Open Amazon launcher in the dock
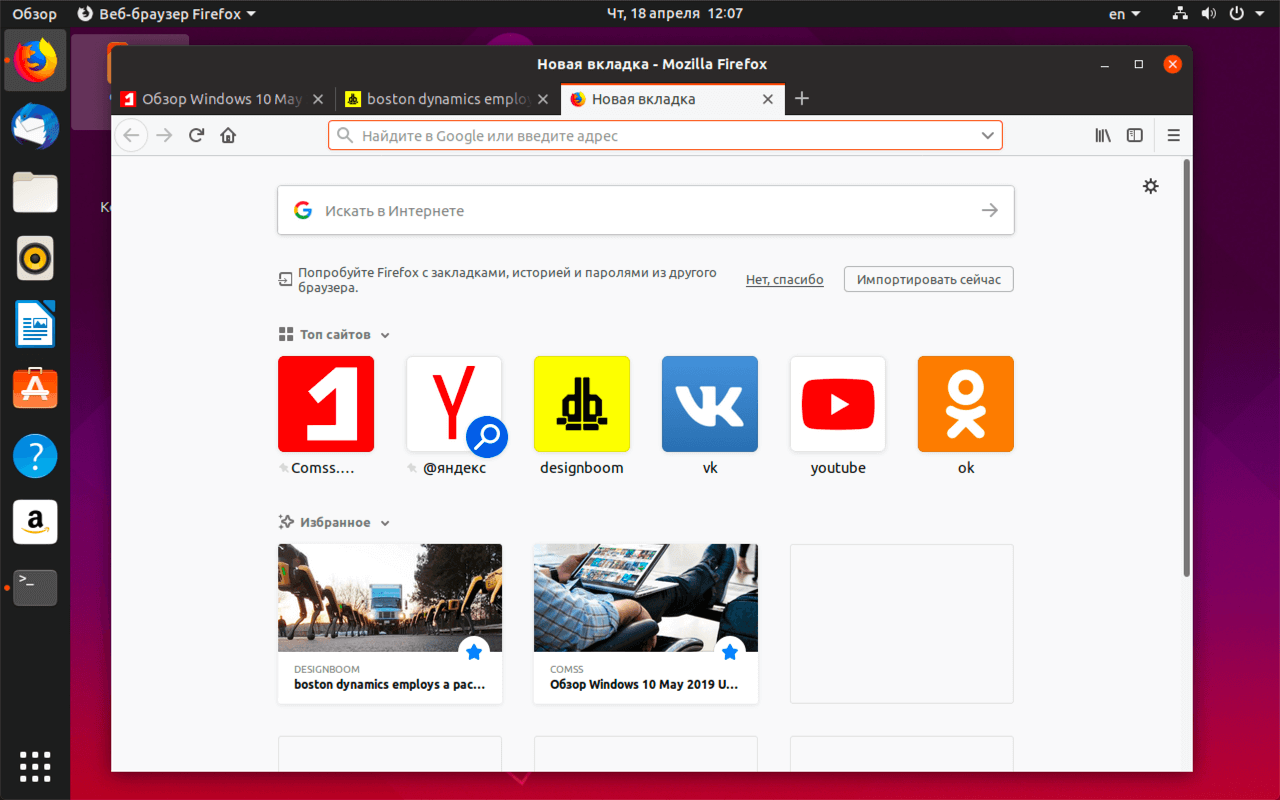The width and height of the screenshot is (1280, 800). [35, 522]
